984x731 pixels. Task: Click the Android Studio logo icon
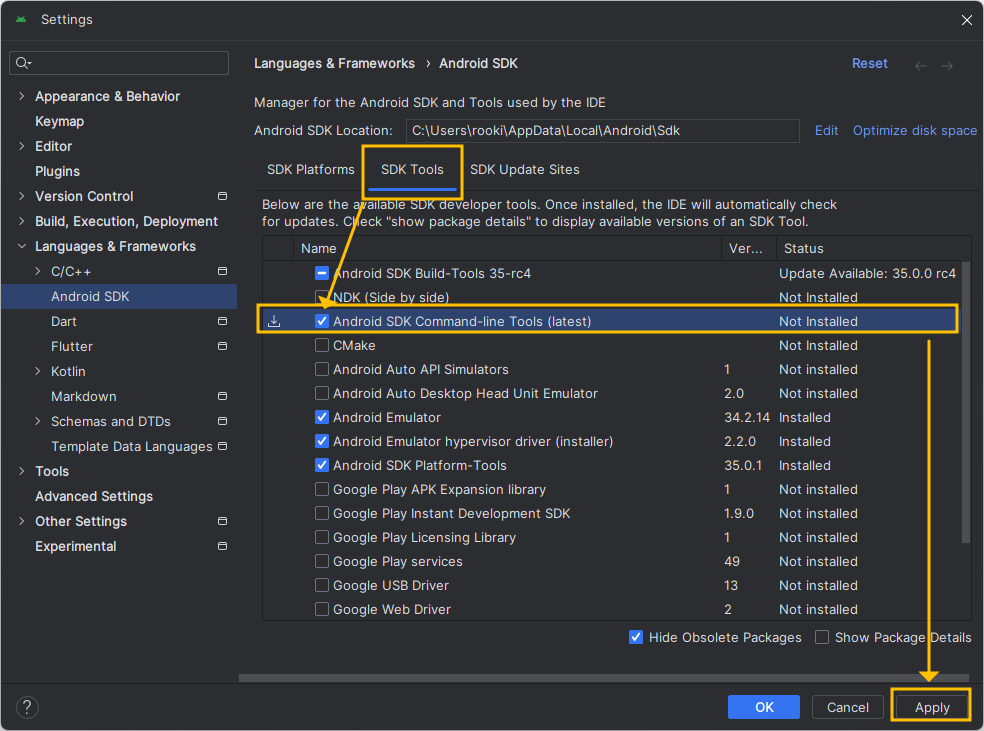click(21, 19)
